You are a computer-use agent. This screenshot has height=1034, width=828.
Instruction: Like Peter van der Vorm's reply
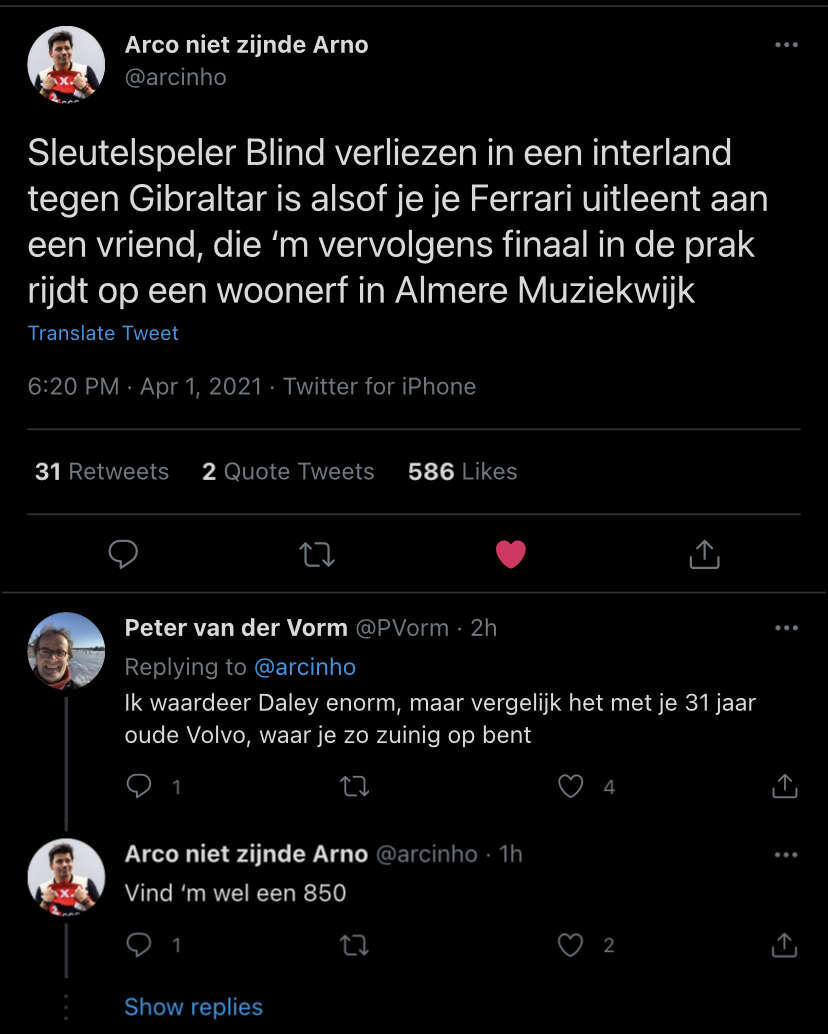point(570,787)
